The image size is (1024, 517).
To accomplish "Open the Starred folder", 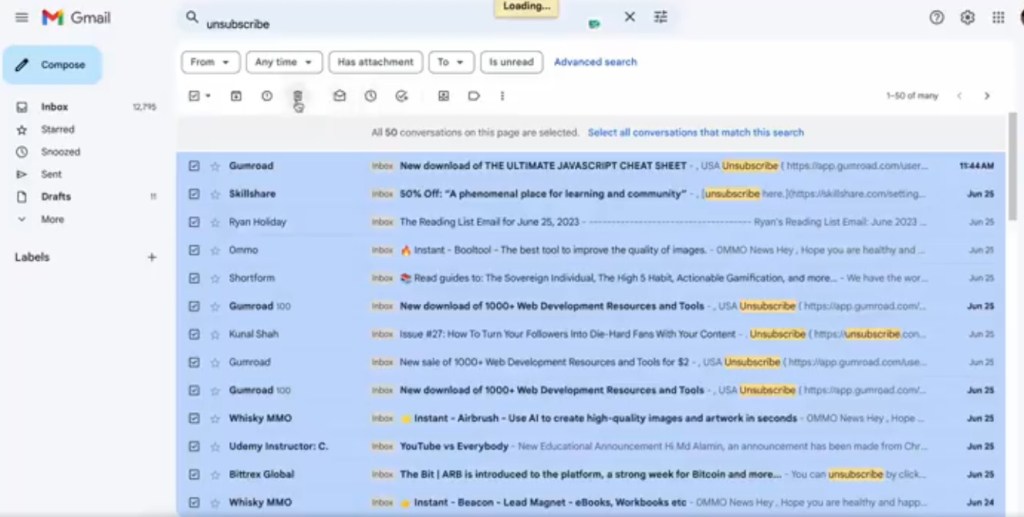I will click(x=57, y=129).
